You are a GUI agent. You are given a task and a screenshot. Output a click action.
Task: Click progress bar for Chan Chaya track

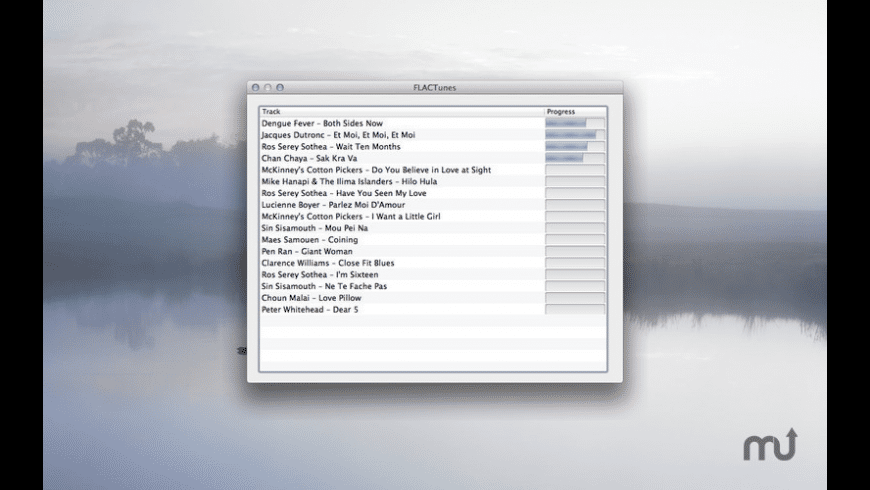tap(575, 158)
